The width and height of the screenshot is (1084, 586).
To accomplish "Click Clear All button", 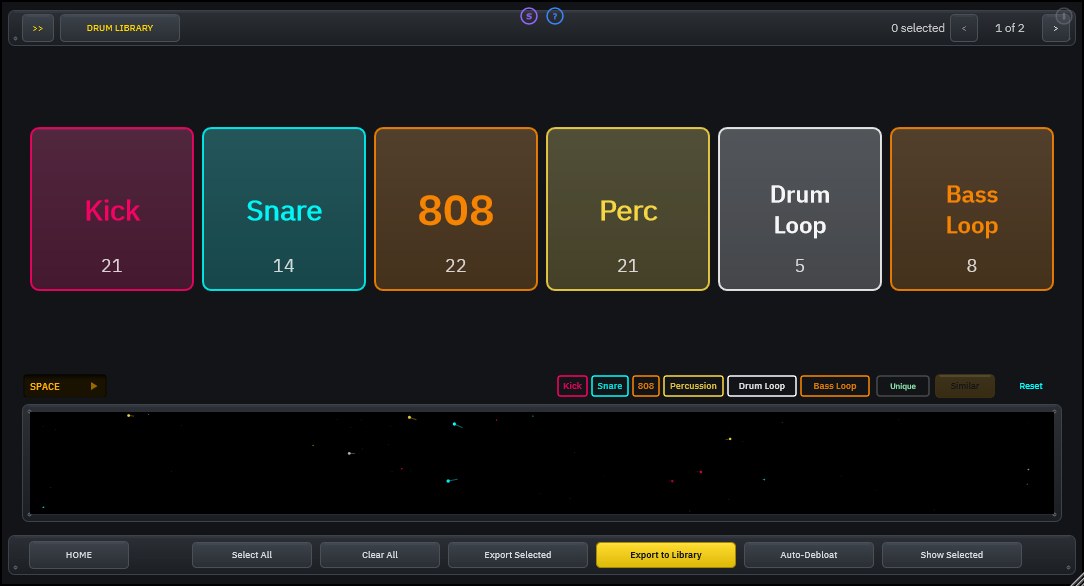I will click(380, 555).
